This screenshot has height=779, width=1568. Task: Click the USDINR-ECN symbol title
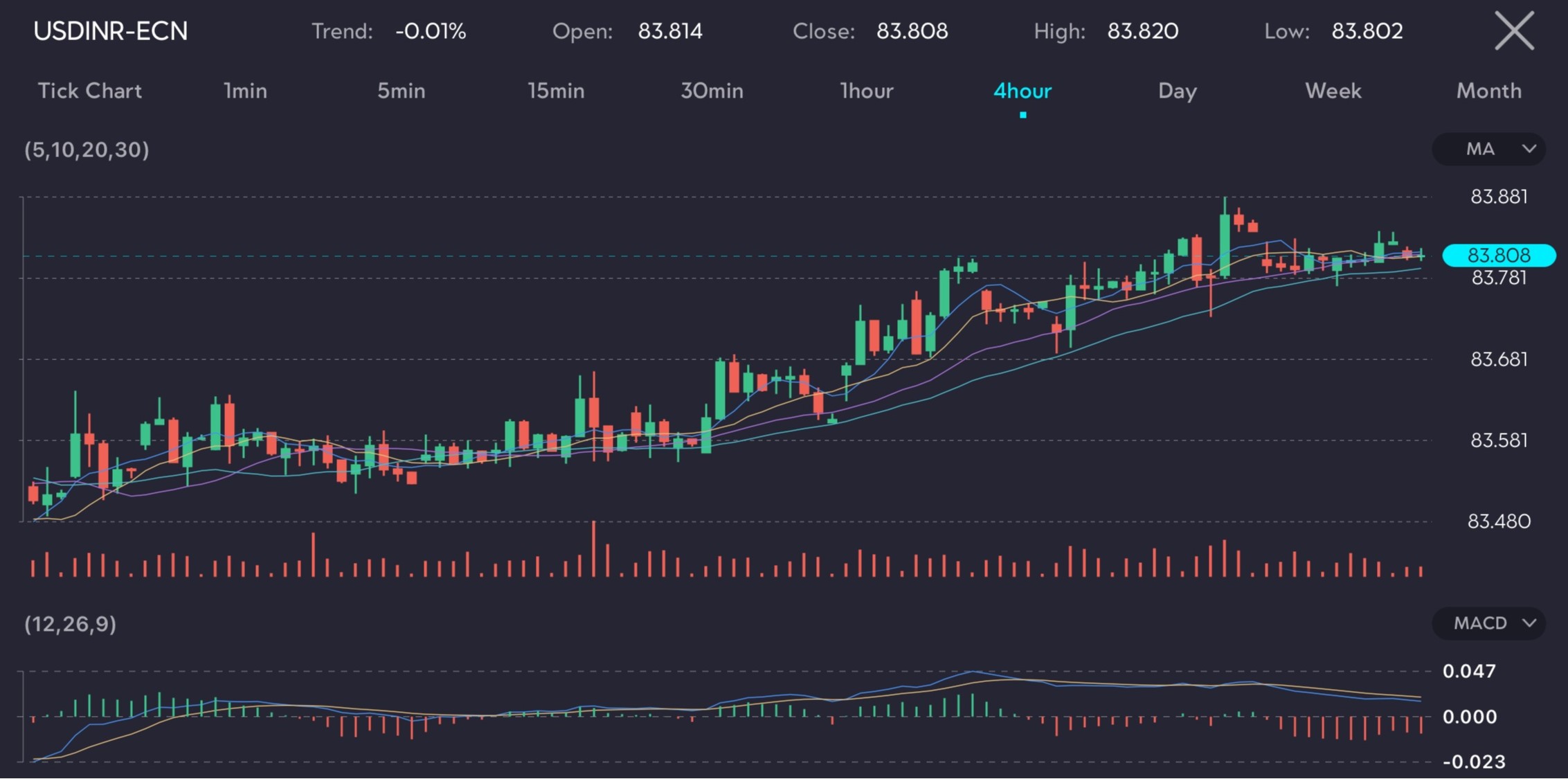pos(111,31)
